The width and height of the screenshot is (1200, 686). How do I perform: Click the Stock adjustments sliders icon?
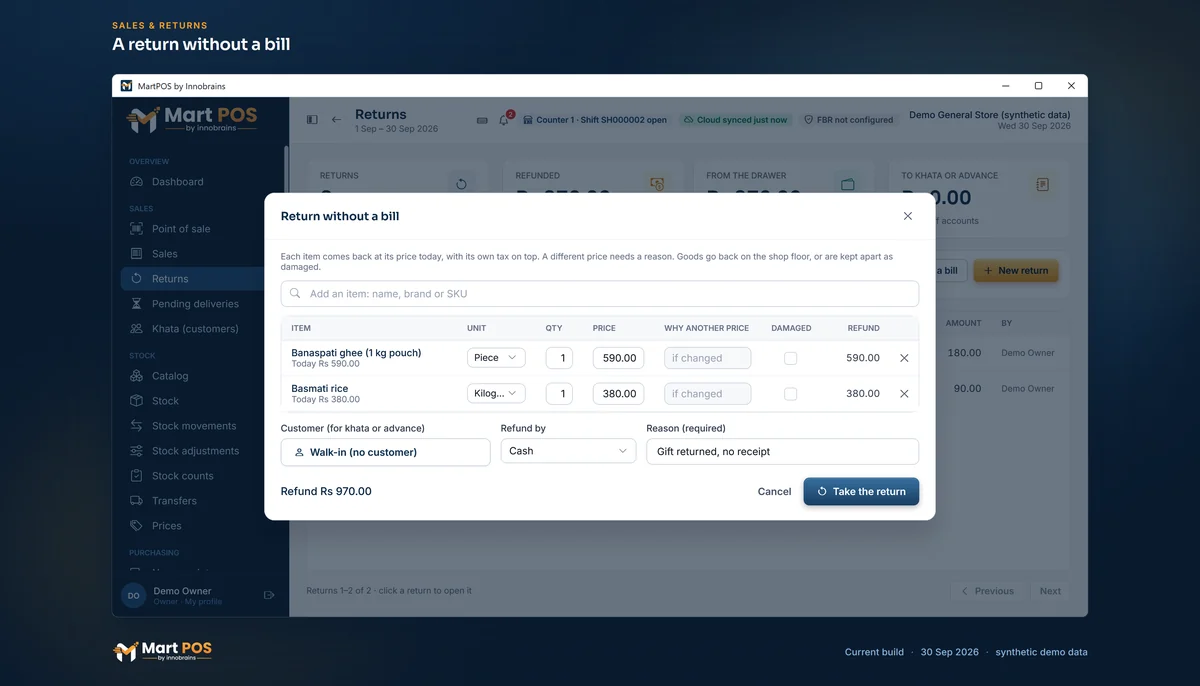pos(136,451)
